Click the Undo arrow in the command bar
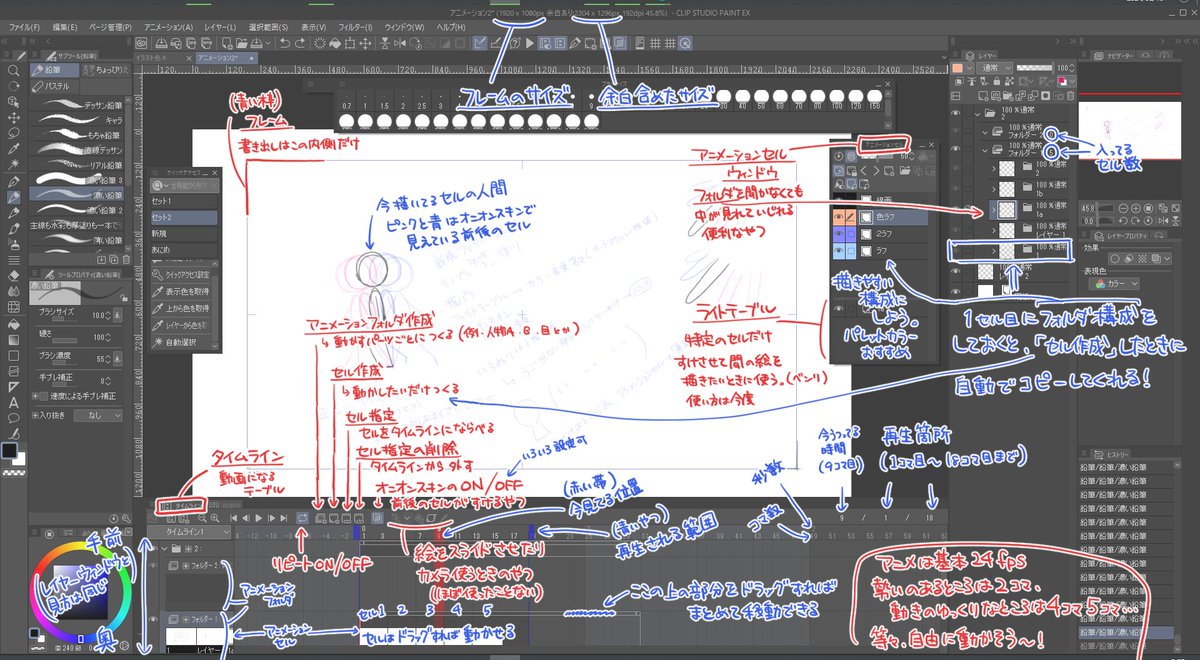The height and width of the screenshot is (660, 1200). click(285, 43)
